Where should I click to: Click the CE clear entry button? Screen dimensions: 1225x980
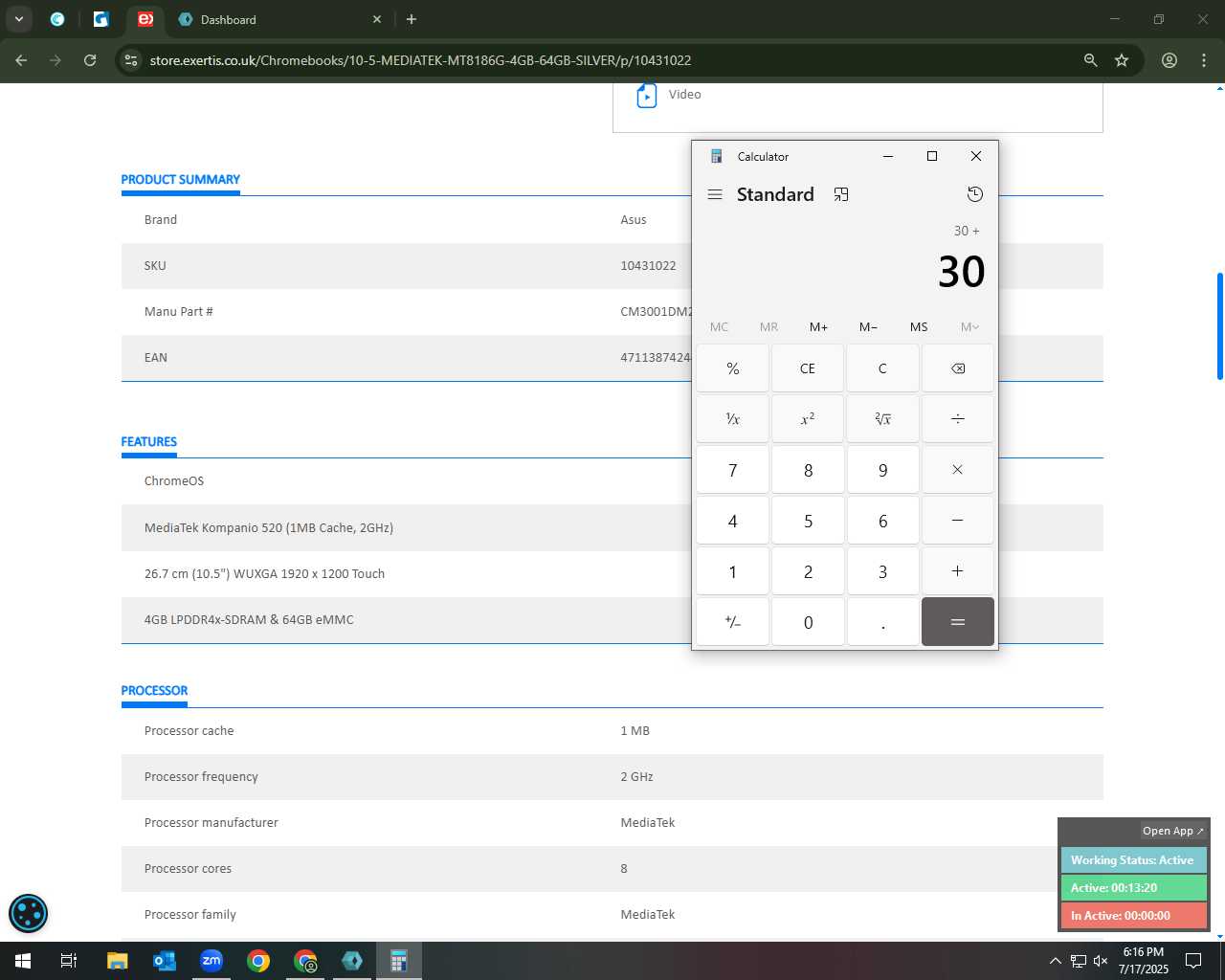808,368
